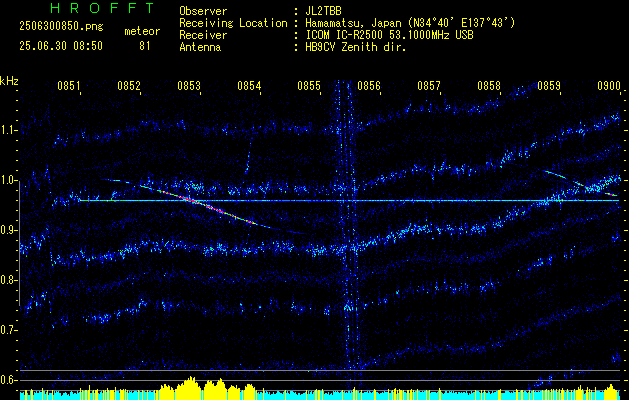This screenshot has height=400, width=629.
Task: Click the meteor count 81
Action: coord(144,46)
